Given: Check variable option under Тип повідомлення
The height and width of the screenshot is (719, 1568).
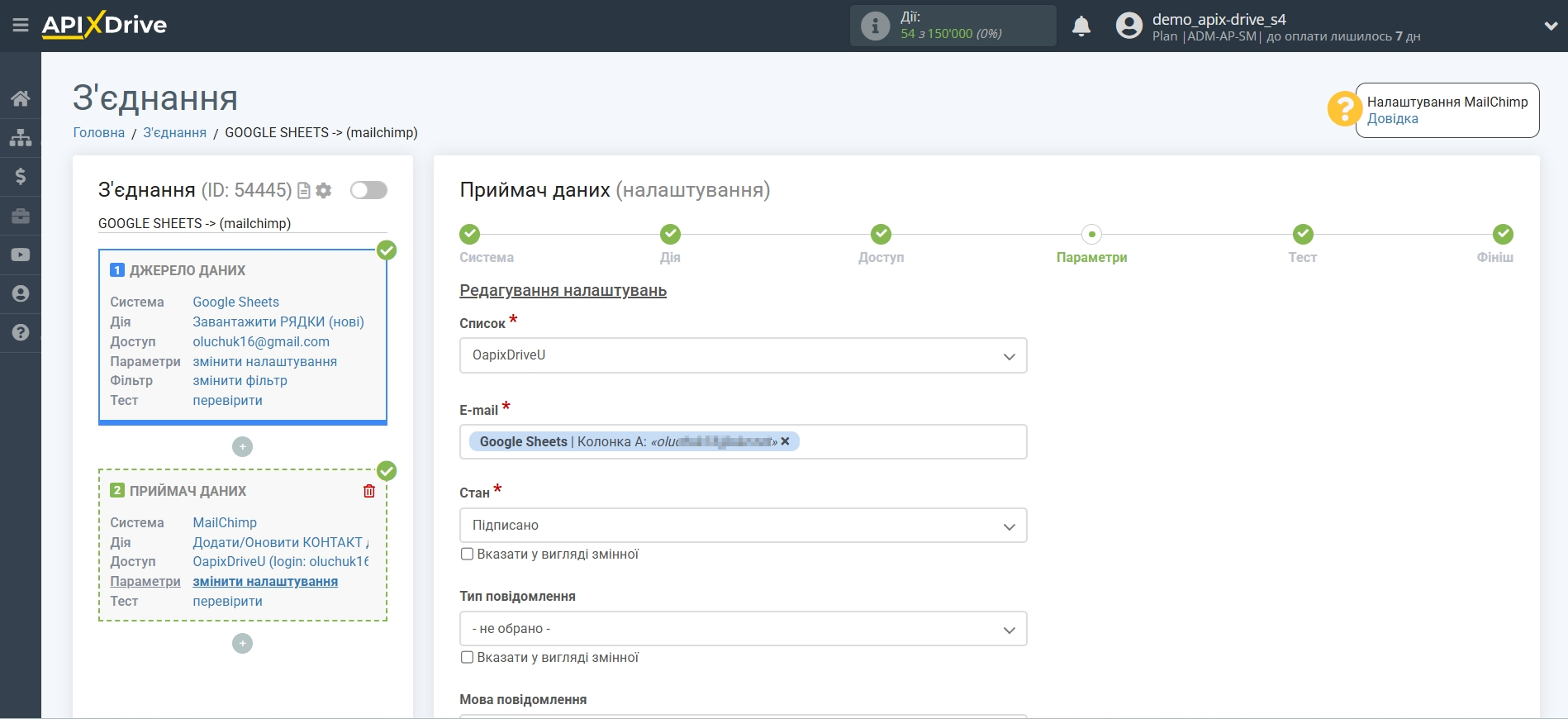Looking at the screenshot, I should 467,658.
